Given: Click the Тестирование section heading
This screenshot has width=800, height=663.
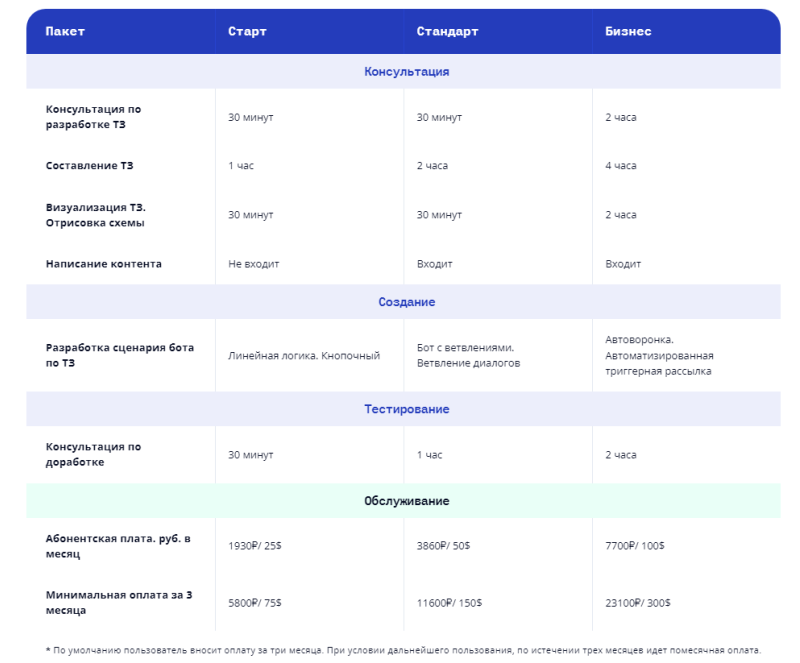Looking at the screenshot, I should point(407,409).
